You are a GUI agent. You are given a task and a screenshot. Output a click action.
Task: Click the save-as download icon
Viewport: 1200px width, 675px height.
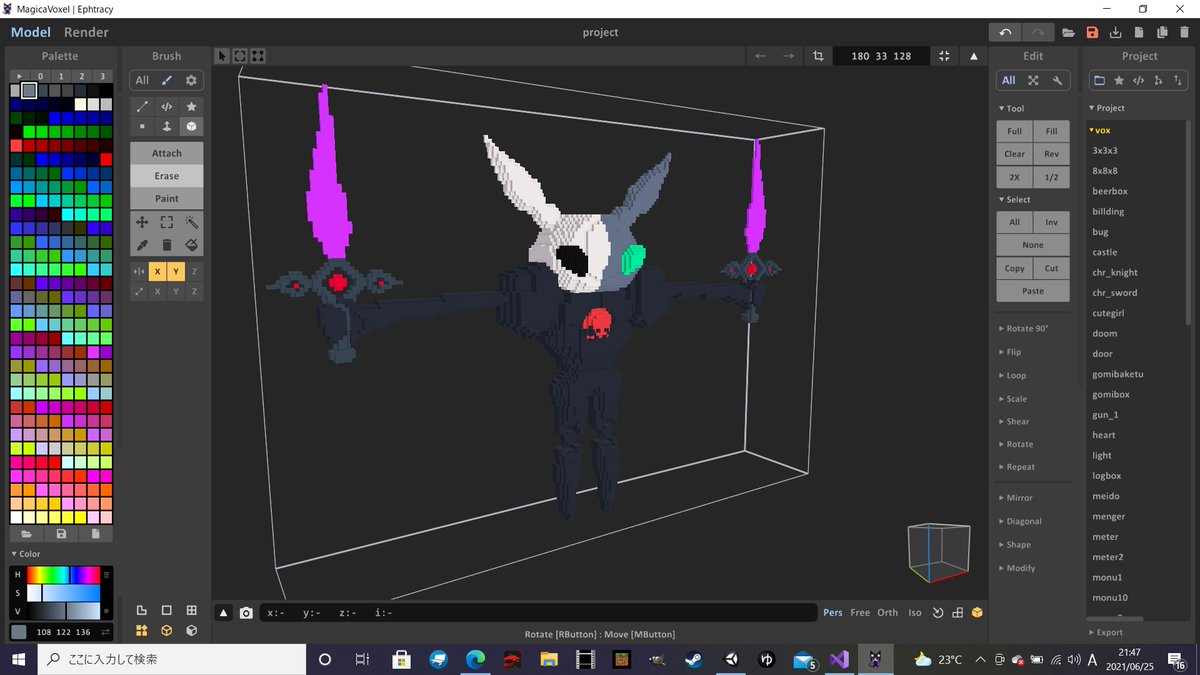pos(1115,32)
